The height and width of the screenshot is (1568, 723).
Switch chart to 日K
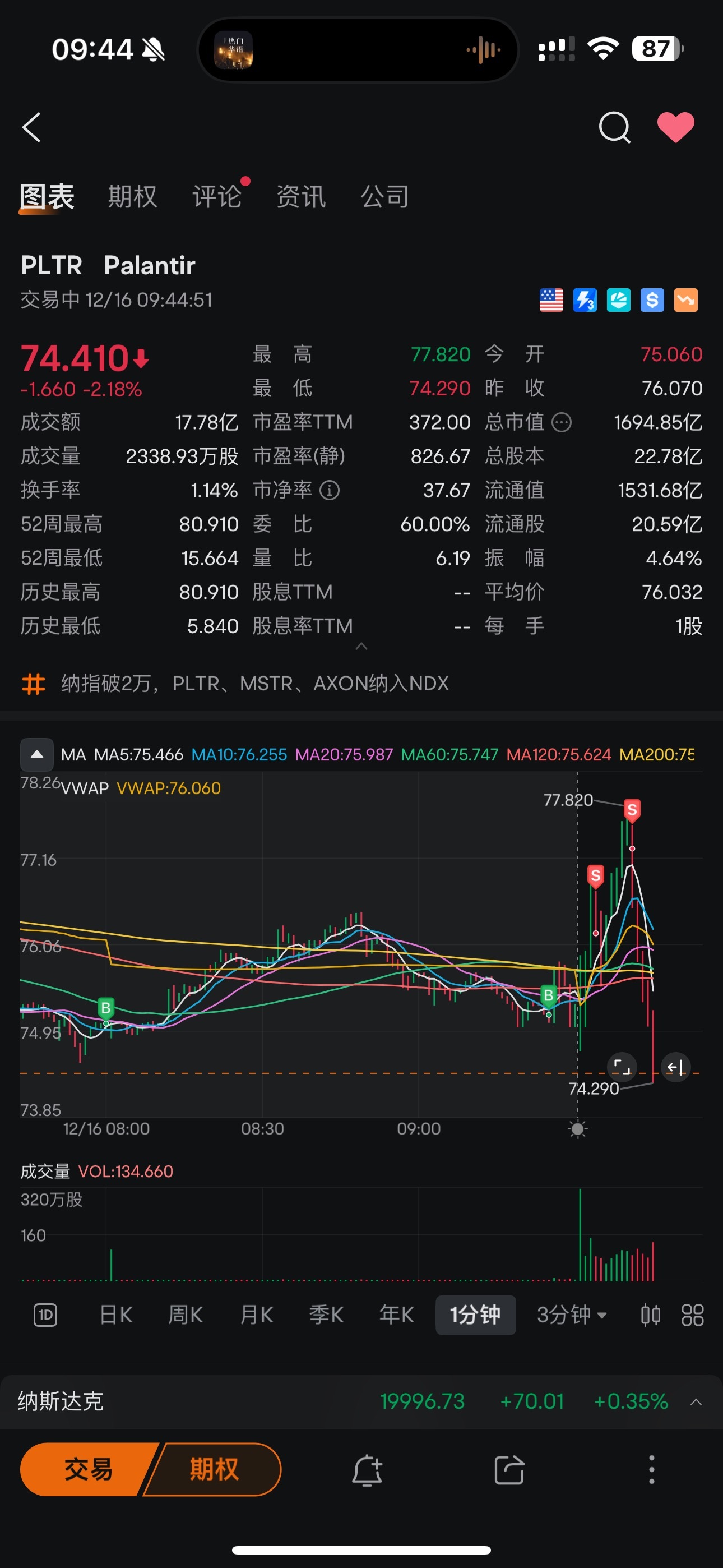(x=115, y=1315)
